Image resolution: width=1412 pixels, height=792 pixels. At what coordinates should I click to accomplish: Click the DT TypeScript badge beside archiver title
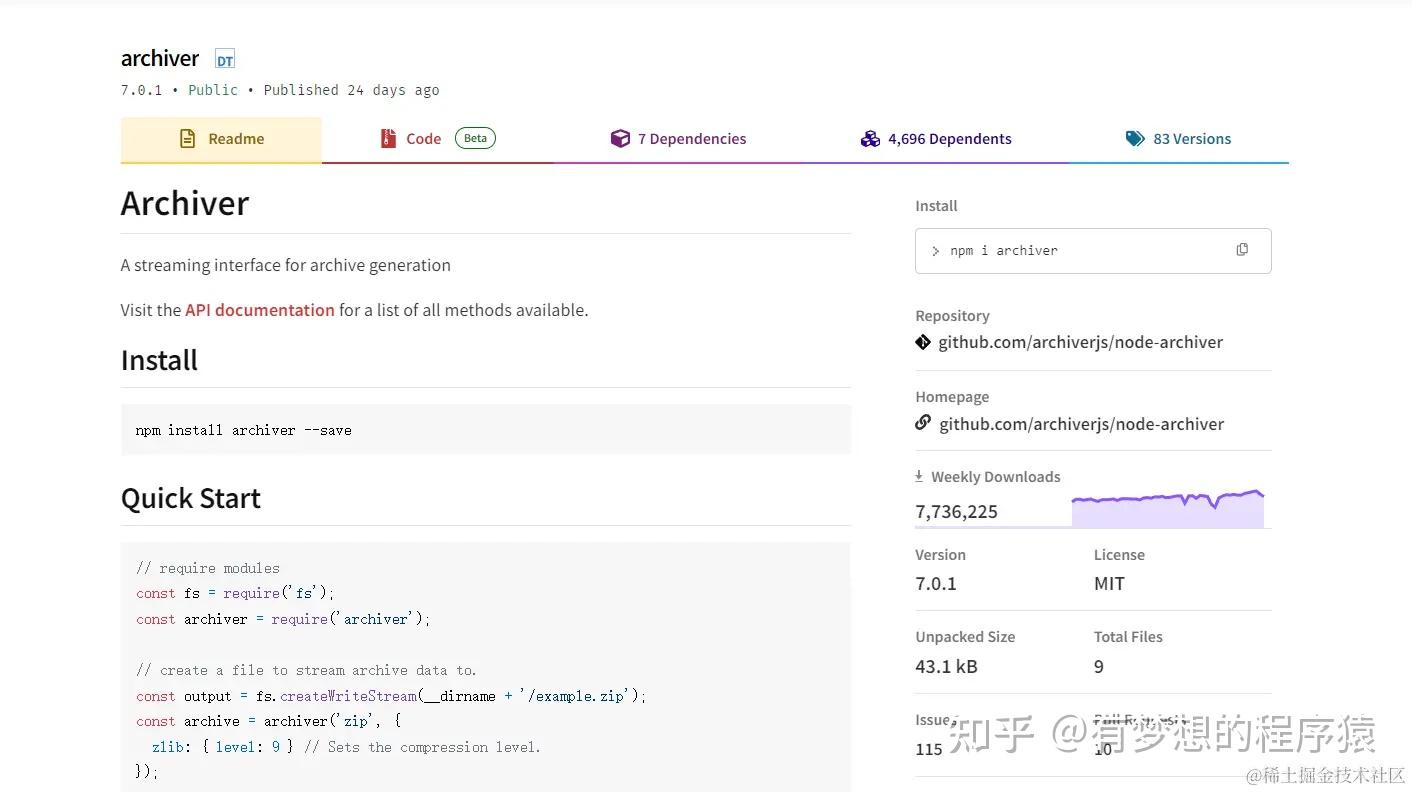pos(224,58)
